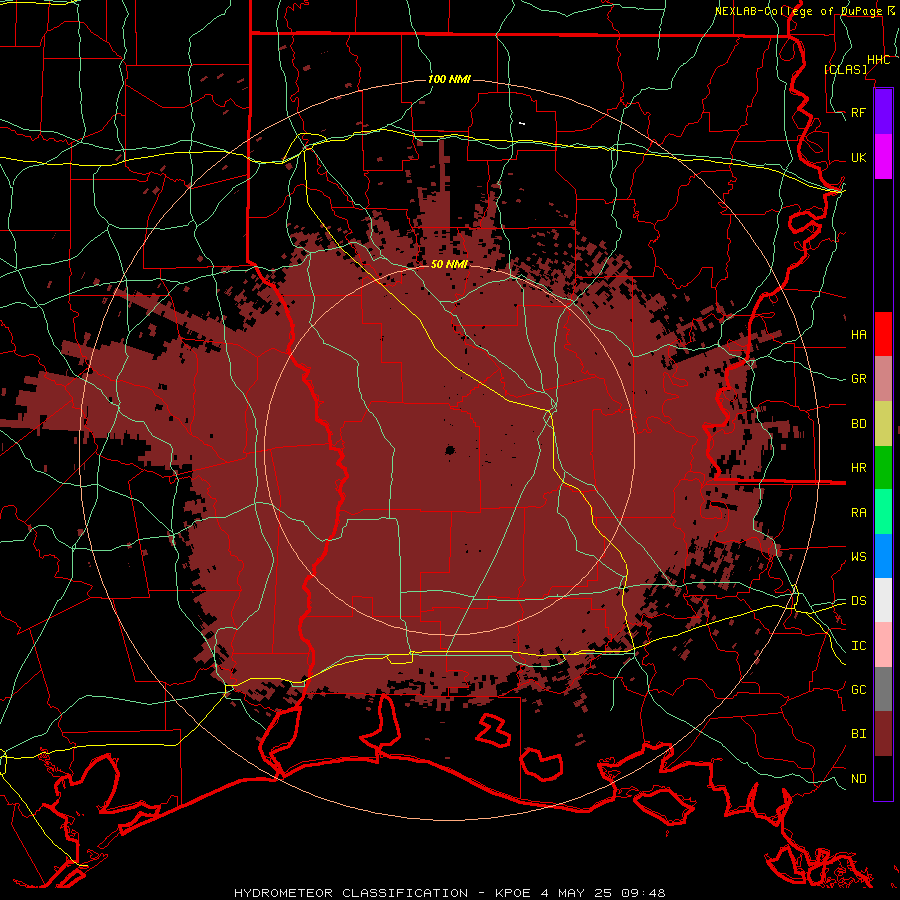900x900 pixels.
Task: Click the HA red legend swatch
Action: tap(883, 334)
